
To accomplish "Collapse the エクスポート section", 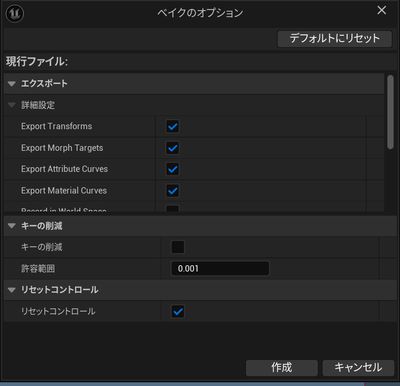I will [12, 84].
